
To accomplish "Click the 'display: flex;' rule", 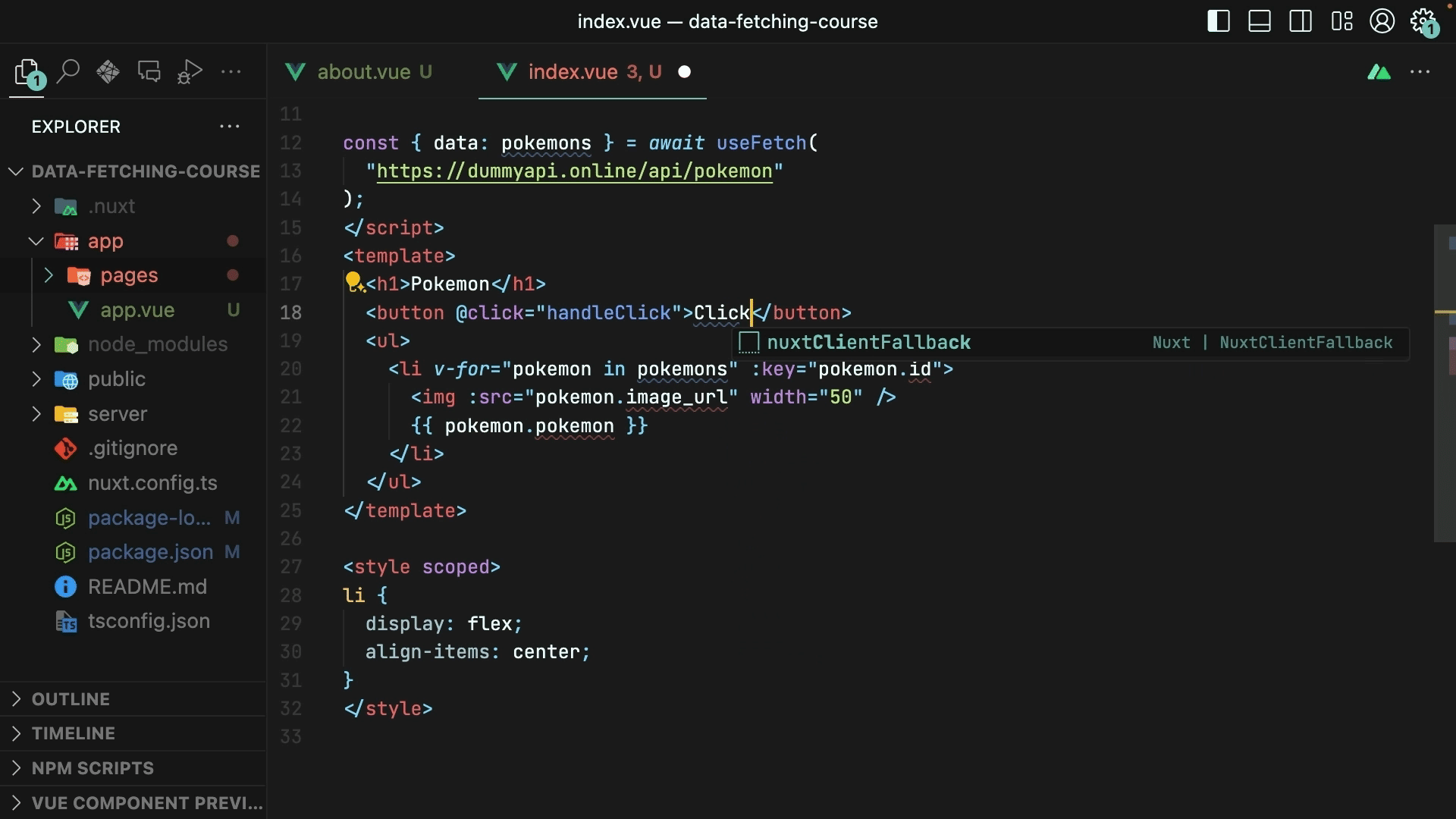I will point(444,623).
